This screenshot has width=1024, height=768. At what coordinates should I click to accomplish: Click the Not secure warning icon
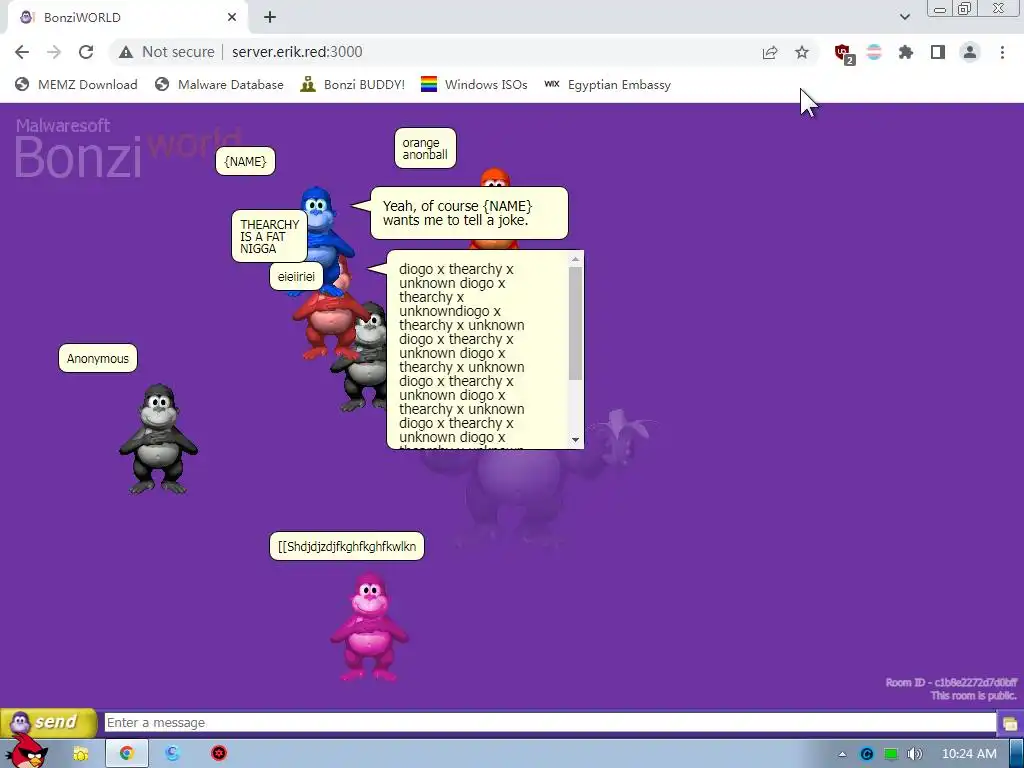click(126, 52)
